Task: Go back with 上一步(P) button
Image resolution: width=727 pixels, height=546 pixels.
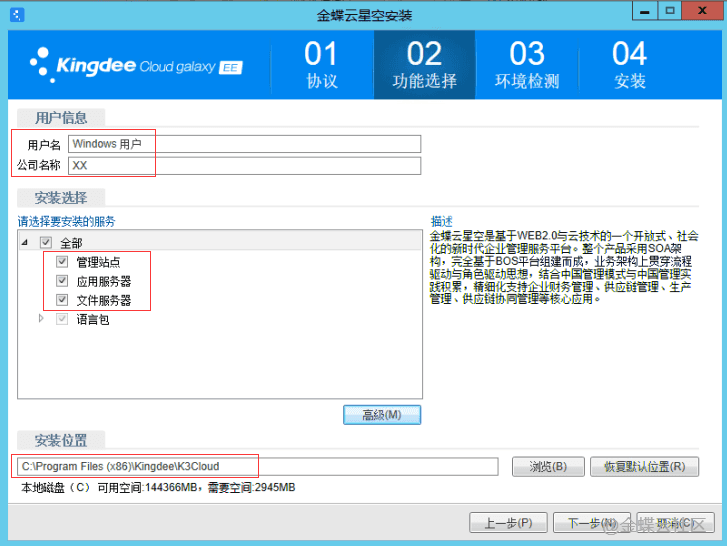Action: (x=508, y=523)
